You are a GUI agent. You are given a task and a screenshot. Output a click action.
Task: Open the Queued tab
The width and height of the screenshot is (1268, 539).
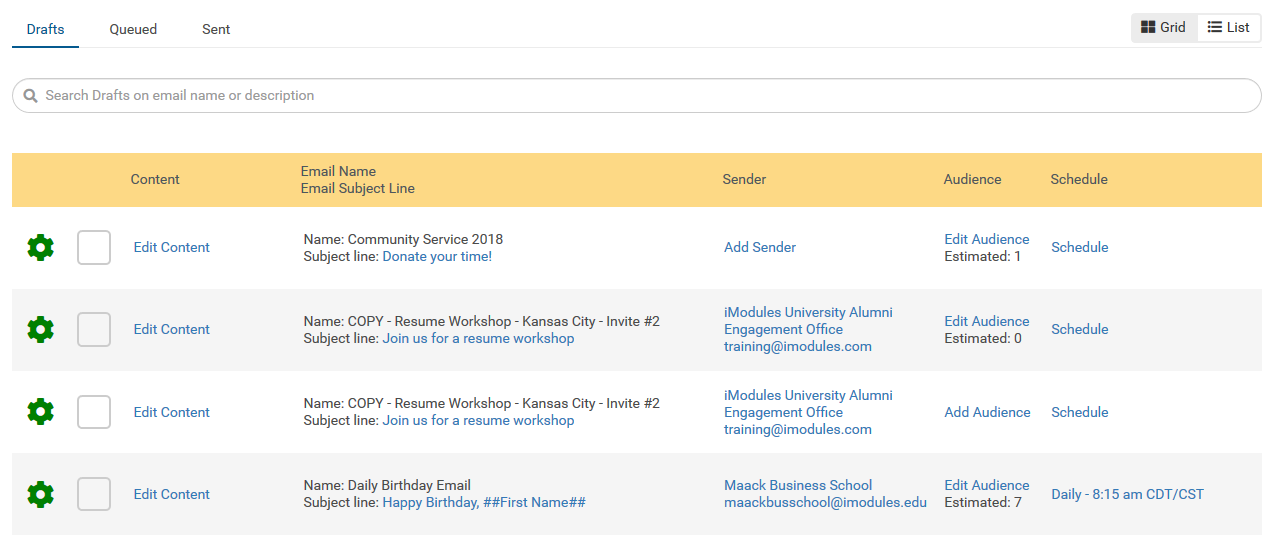133,29
